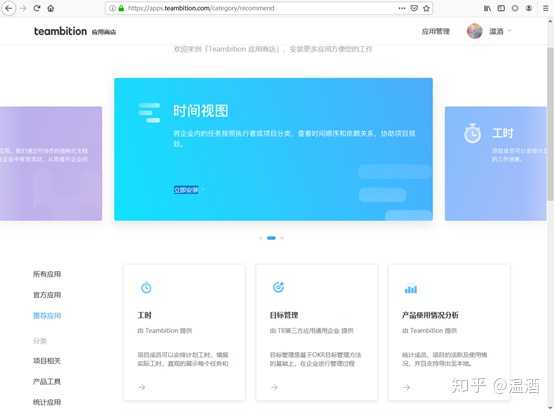Select the active middle carousel dot
554x409 pixels.
(271, 238)
